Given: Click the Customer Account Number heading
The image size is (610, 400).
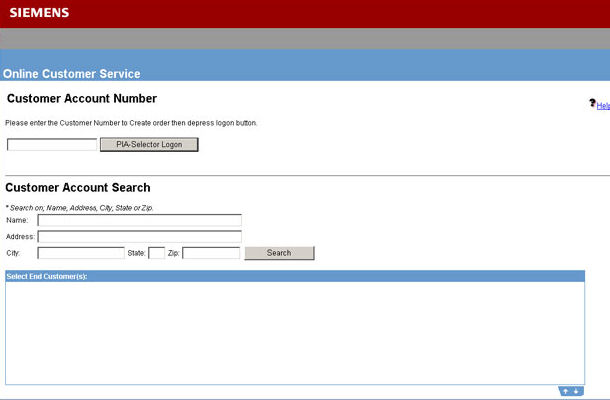Looking at the screenshot, I should (x=82, y=98).
